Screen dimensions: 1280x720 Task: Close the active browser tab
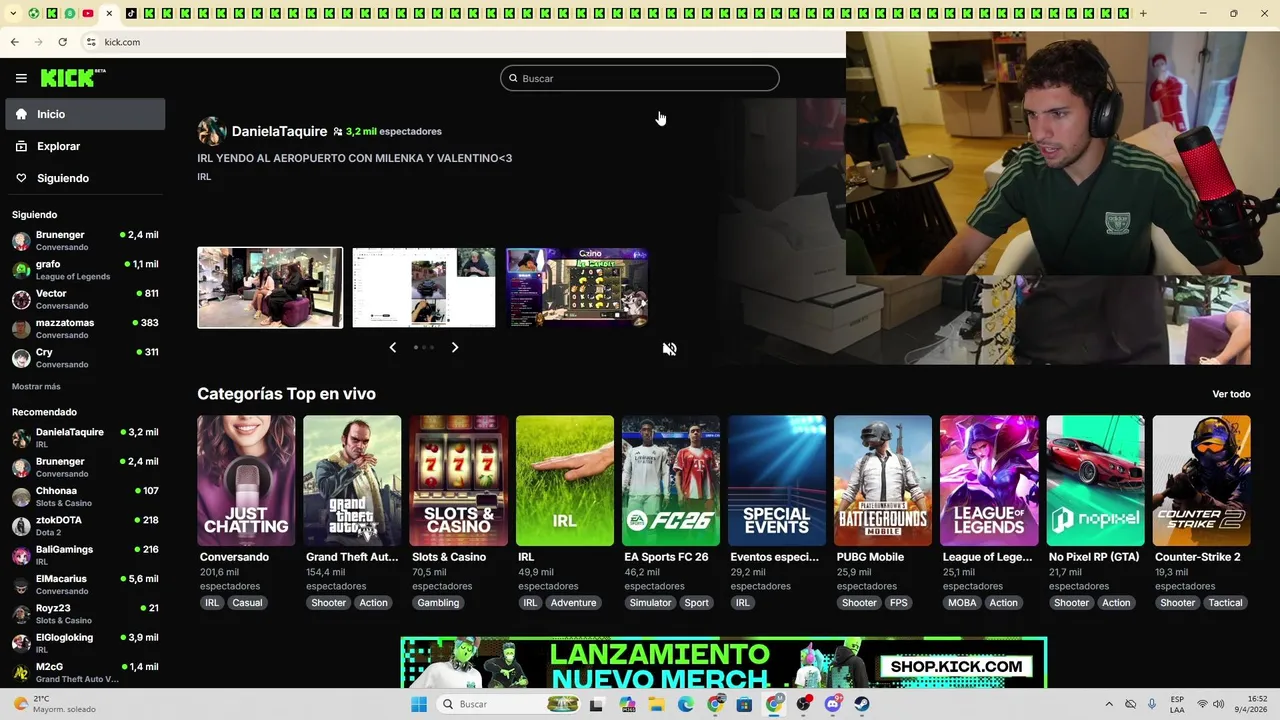pos(109,13)
